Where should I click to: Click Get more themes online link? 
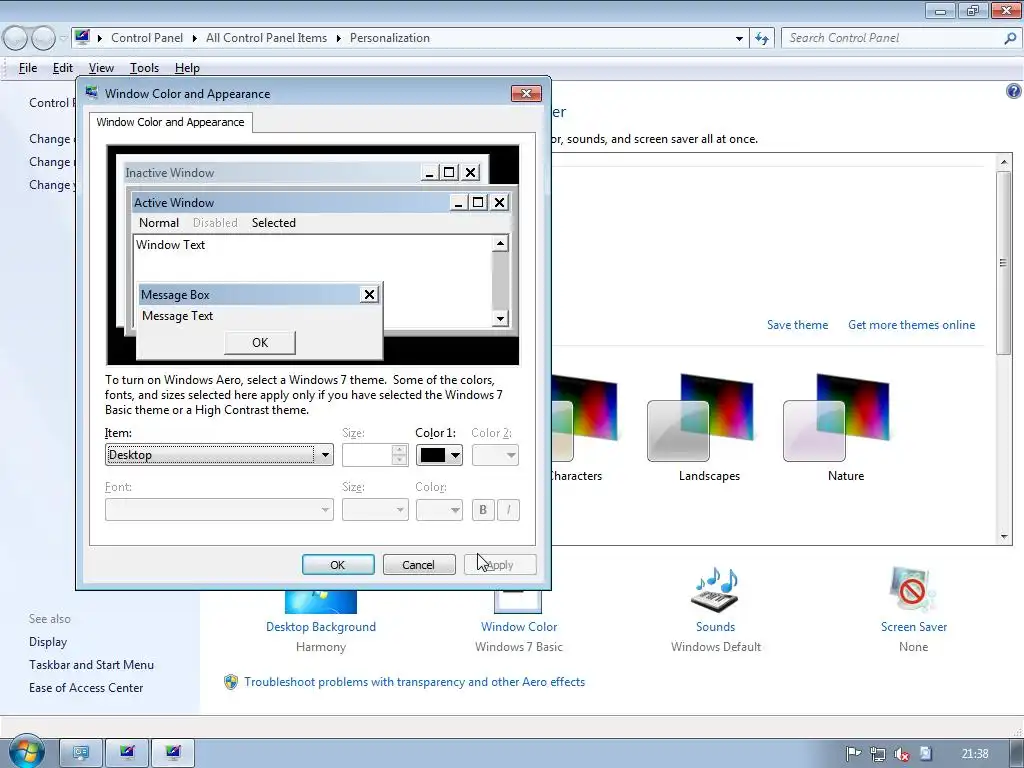pyautogui.click(x=911, y=325)
